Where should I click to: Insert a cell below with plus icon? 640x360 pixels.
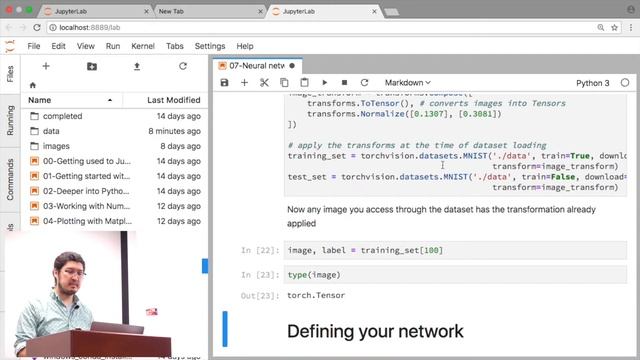[244, 83]
